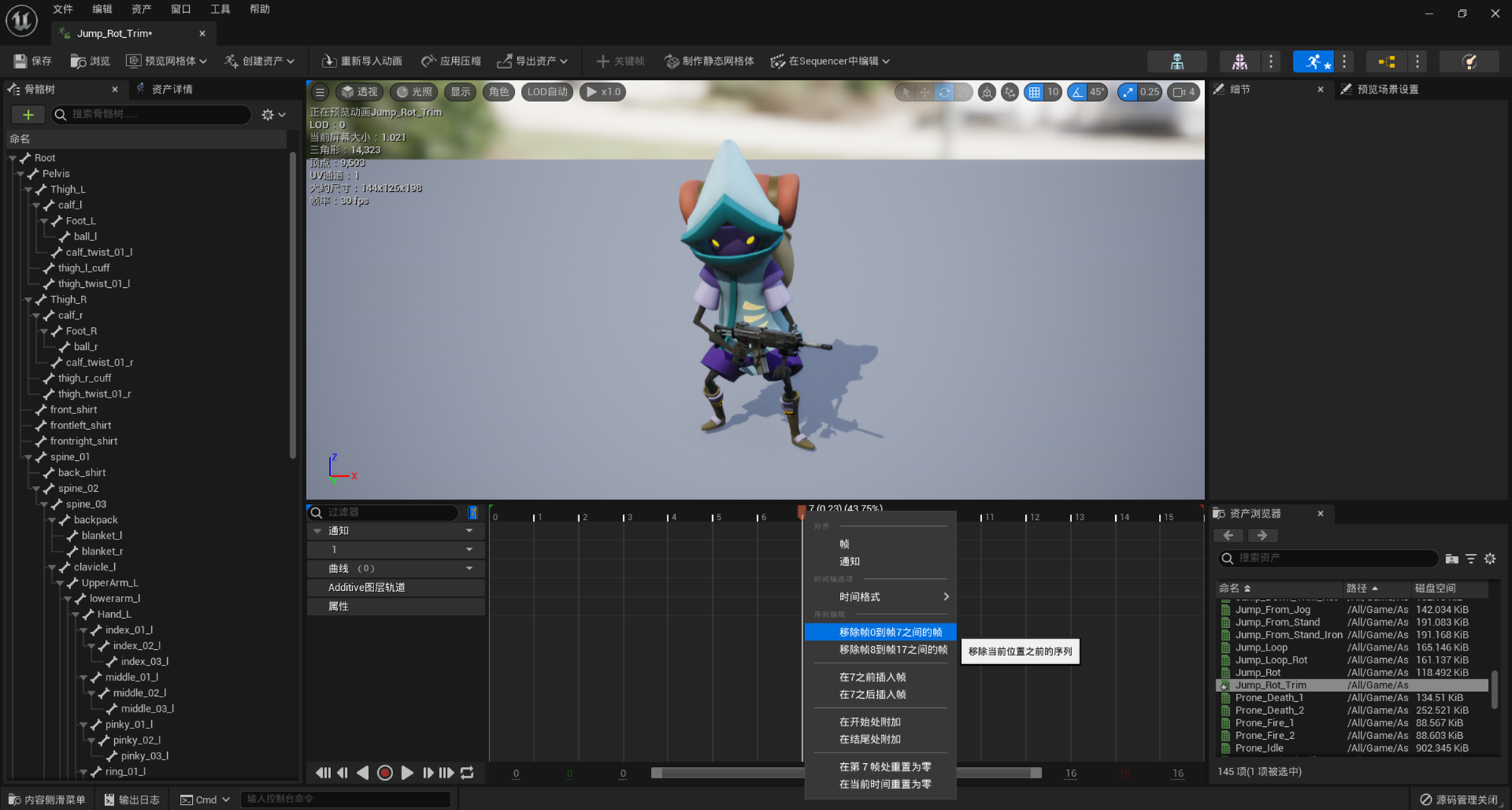This screenshot has width=1512, height=810.
Task: Change playback speed x1.0 button
Action: point(603,92)
